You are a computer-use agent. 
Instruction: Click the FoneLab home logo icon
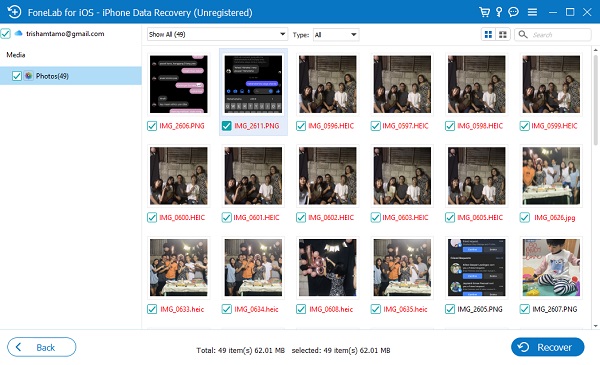[x=14, y=12]
